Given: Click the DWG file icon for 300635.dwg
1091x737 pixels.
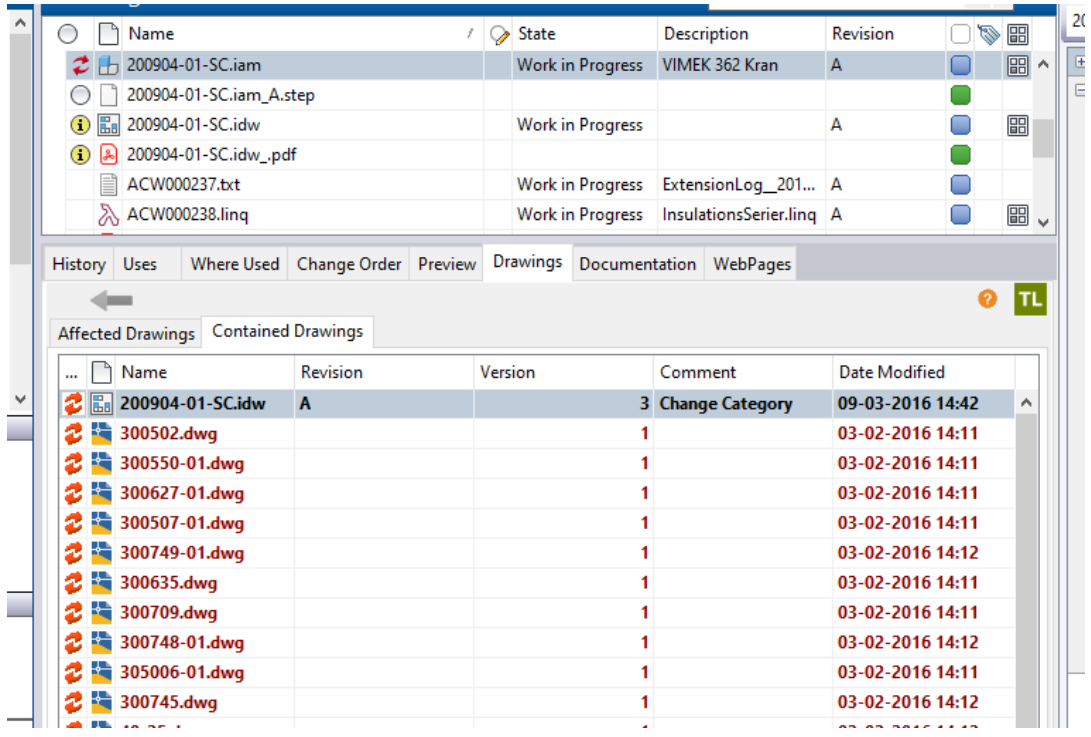Looking at the screenshot, I should pyautogui.click(x=101, y=583).
